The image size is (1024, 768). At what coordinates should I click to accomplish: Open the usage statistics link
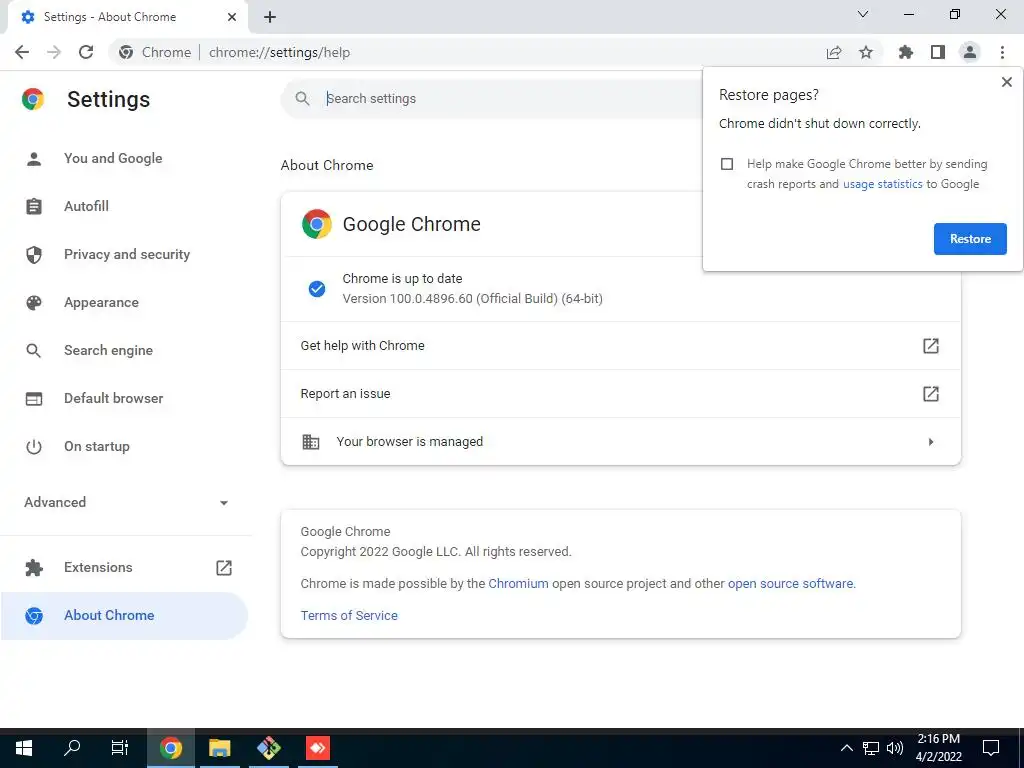point(882,184)
